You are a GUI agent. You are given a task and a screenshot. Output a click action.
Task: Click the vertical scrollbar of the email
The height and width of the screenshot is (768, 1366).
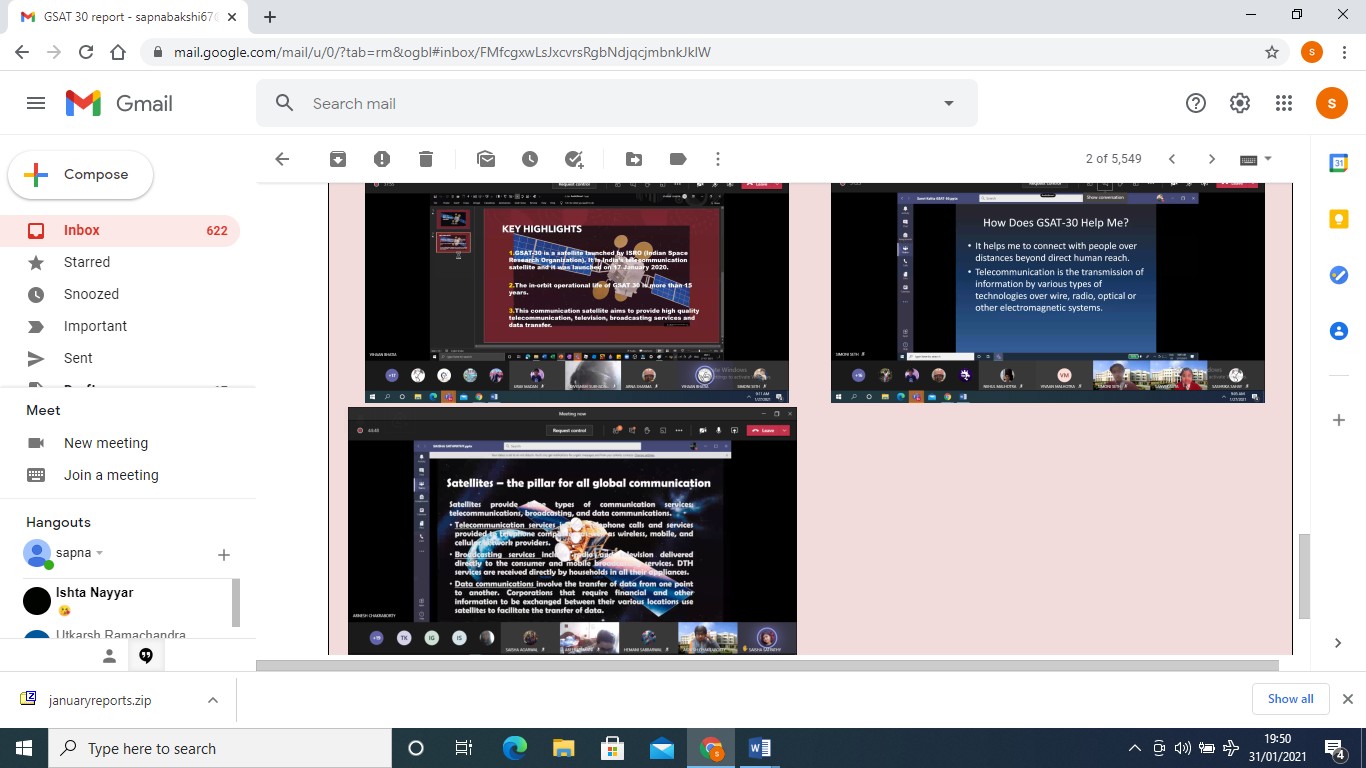tap(1303, 577)
